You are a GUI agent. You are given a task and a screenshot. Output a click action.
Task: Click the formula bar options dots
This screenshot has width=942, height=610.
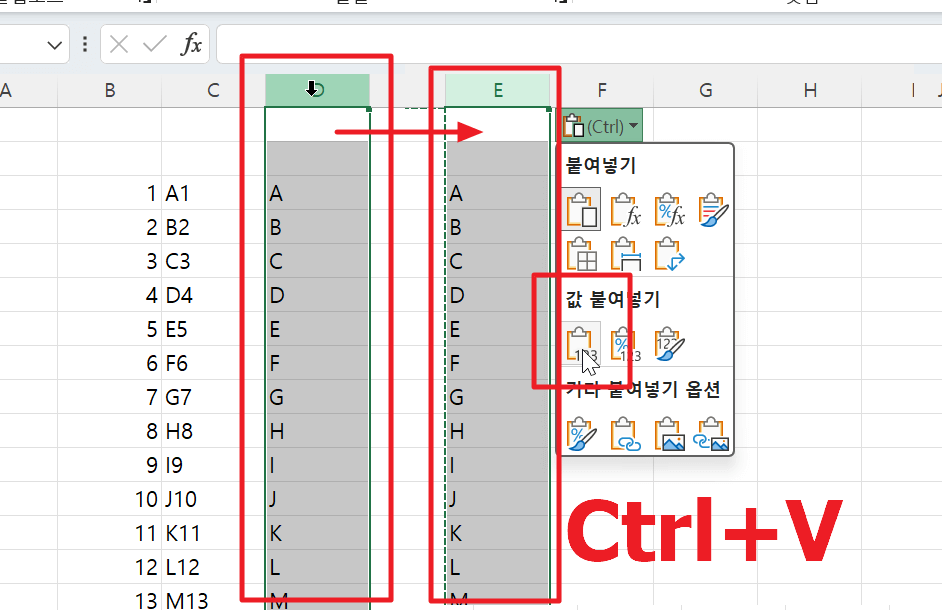[85, 44]
